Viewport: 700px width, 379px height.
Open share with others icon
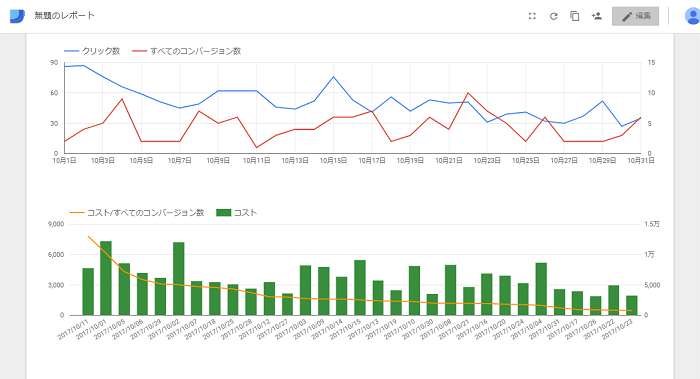pyautogui.click(x=596, y=16)
